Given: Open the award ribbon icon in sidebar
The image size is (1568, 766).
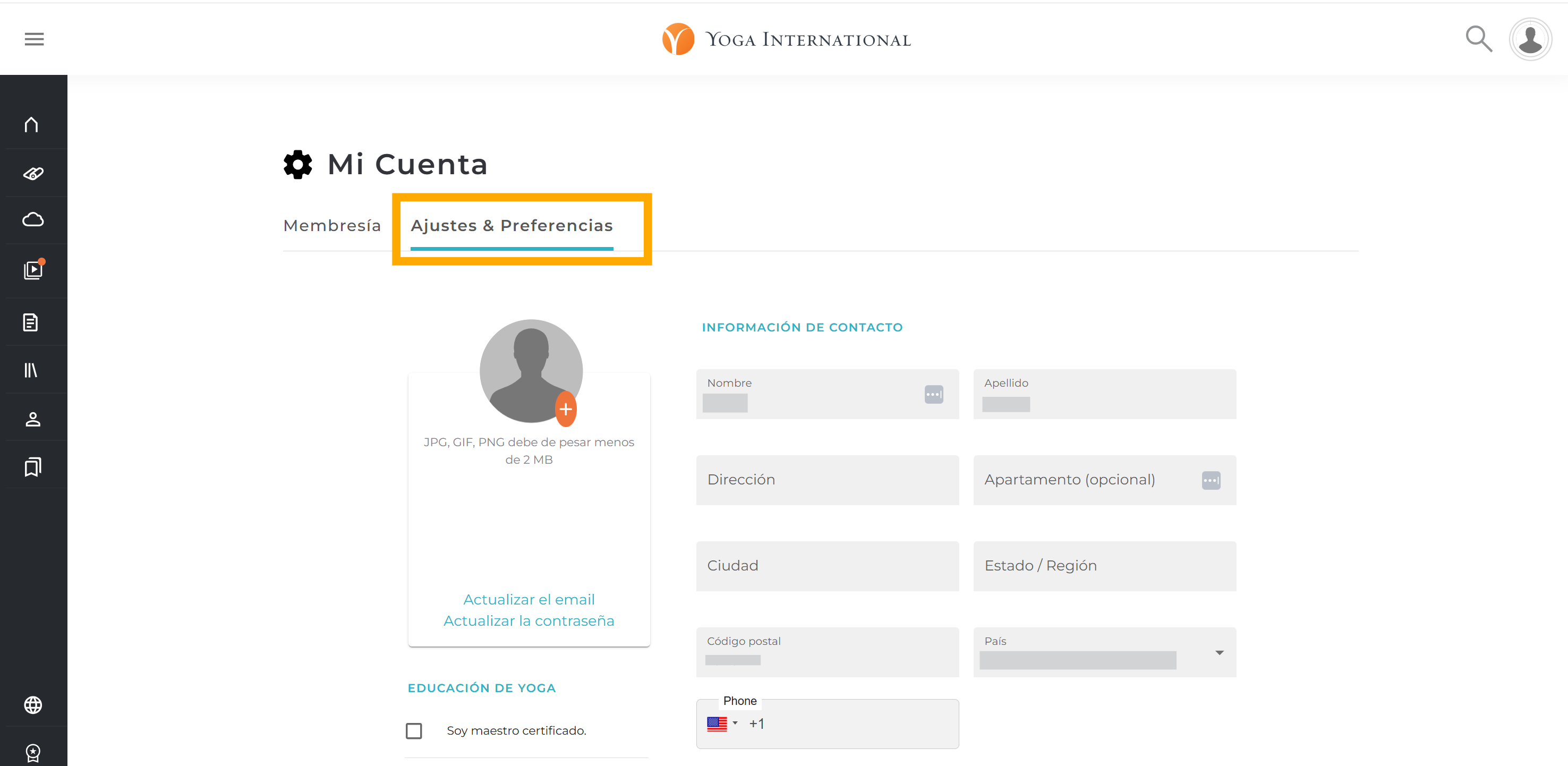Looking at the screenshot, I should (33, 753).
